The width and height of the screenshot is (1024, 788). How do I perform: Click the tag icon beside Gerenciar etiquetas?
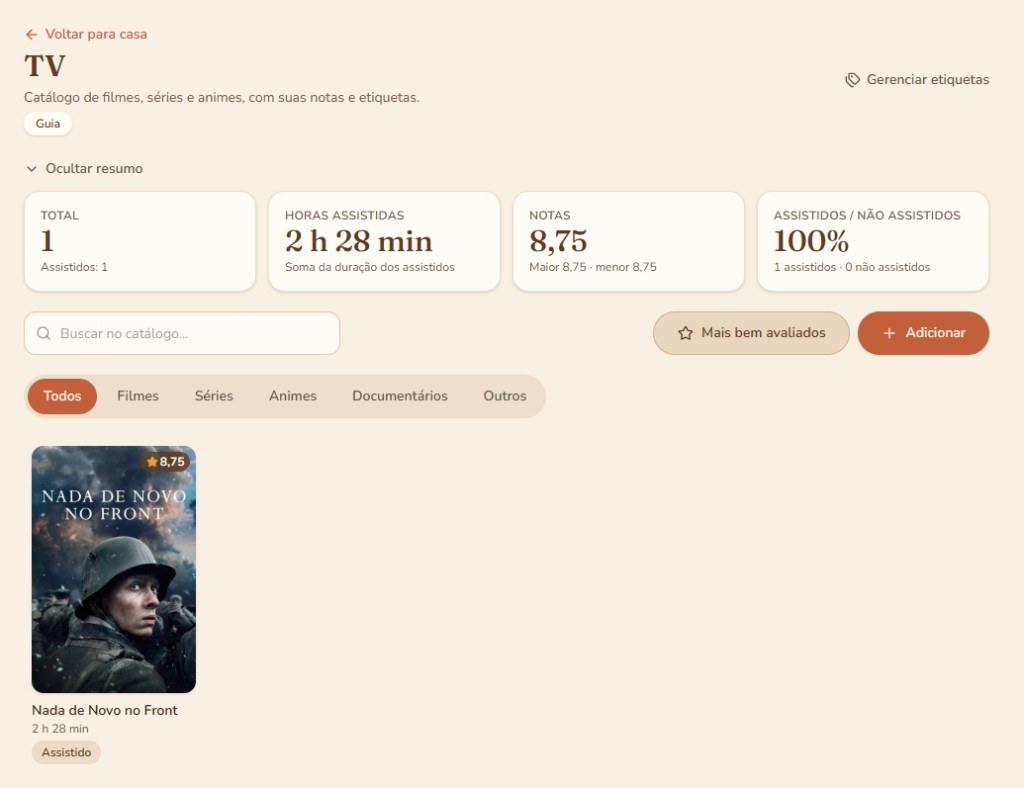[852, 80]
